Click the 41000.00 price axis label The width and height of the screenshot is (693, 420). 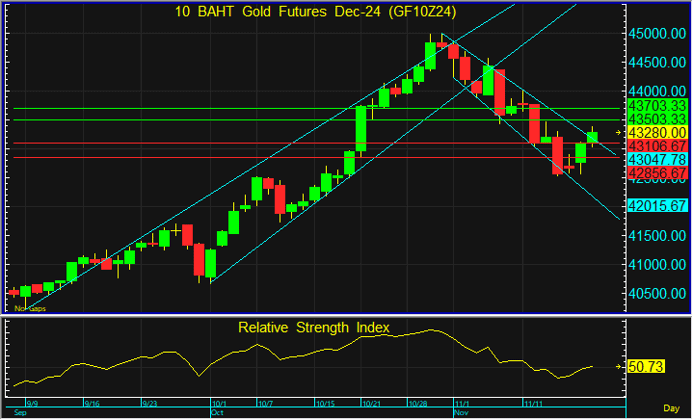click(x=656, y=264)
